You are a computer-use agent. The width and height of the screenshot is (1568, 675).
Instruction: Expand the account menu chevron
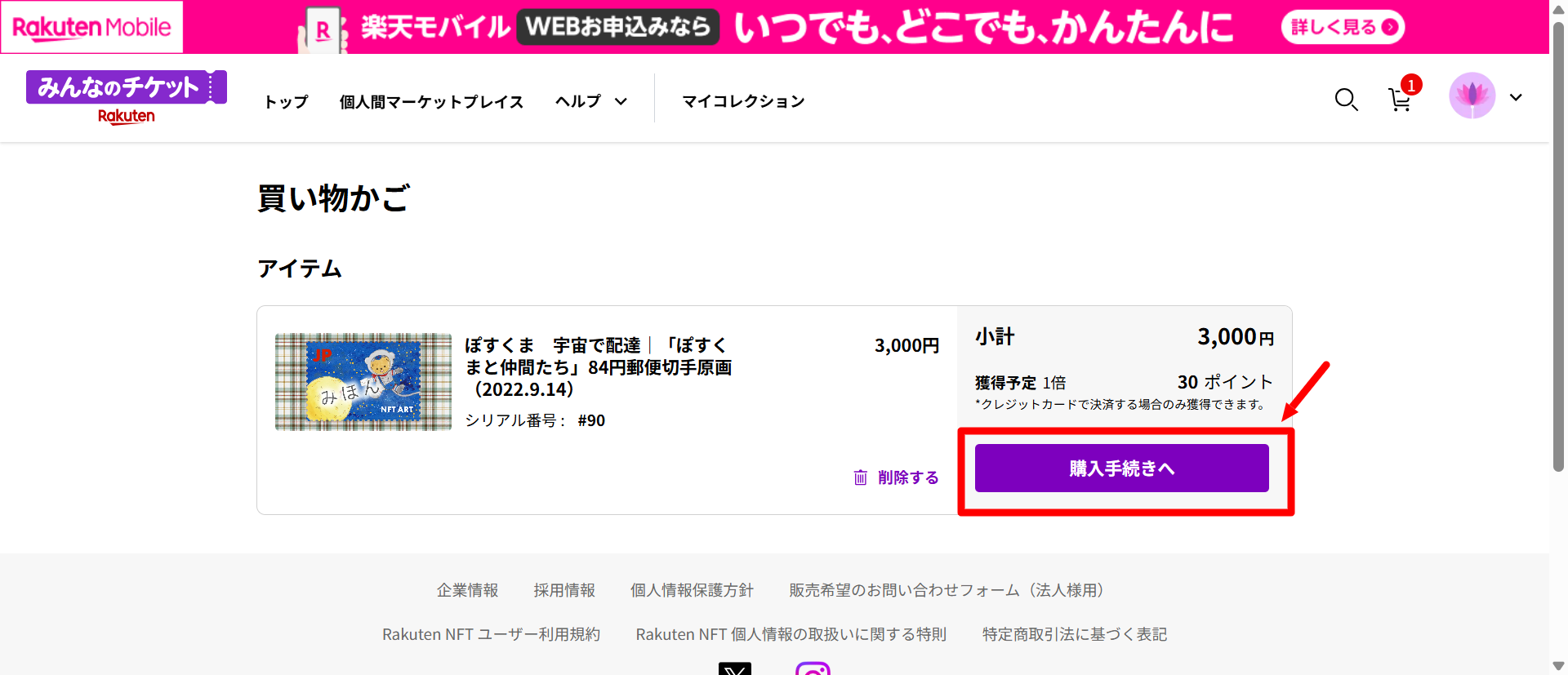(1516, 97)
